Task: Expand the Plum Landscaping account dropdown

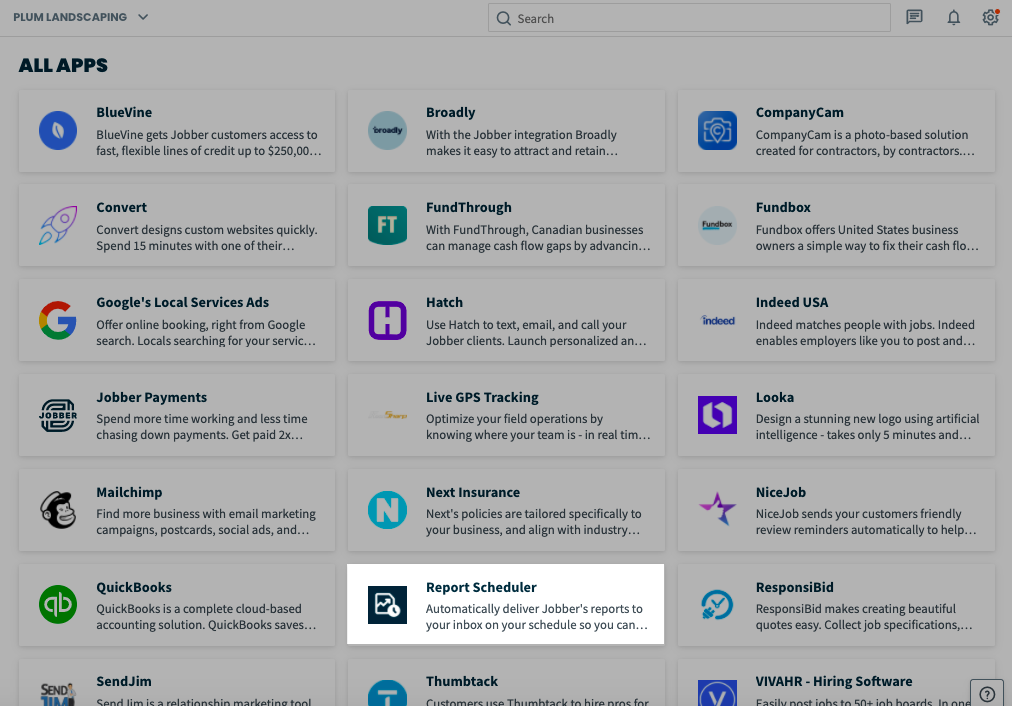Action: tap(80, 17)
